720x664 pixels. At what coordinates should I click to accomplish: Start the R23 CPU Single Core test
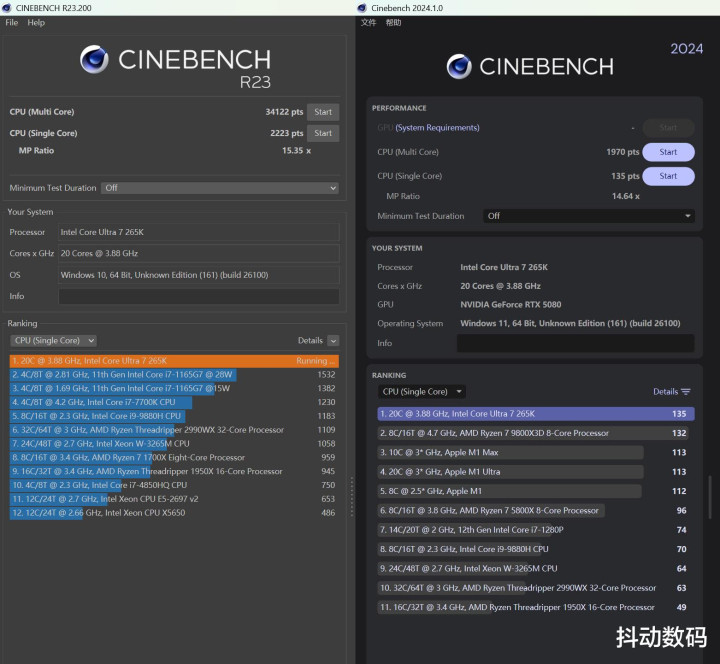tap(323, 133)
